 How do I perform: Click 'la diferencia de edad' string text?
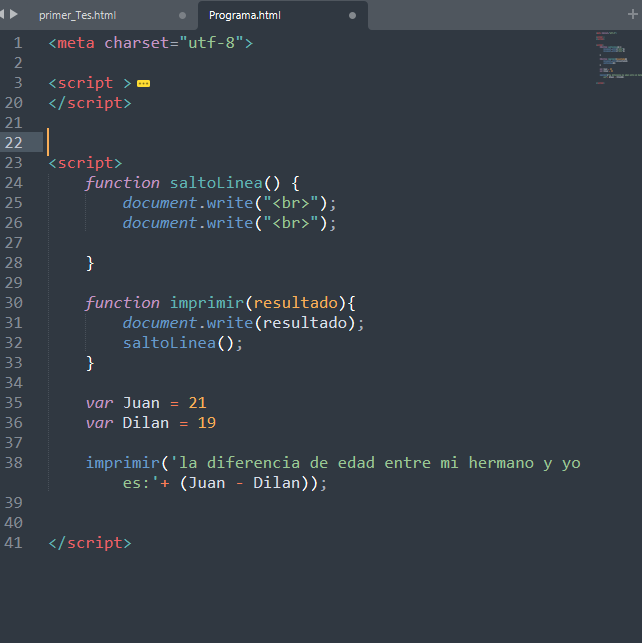pos(272,463)
